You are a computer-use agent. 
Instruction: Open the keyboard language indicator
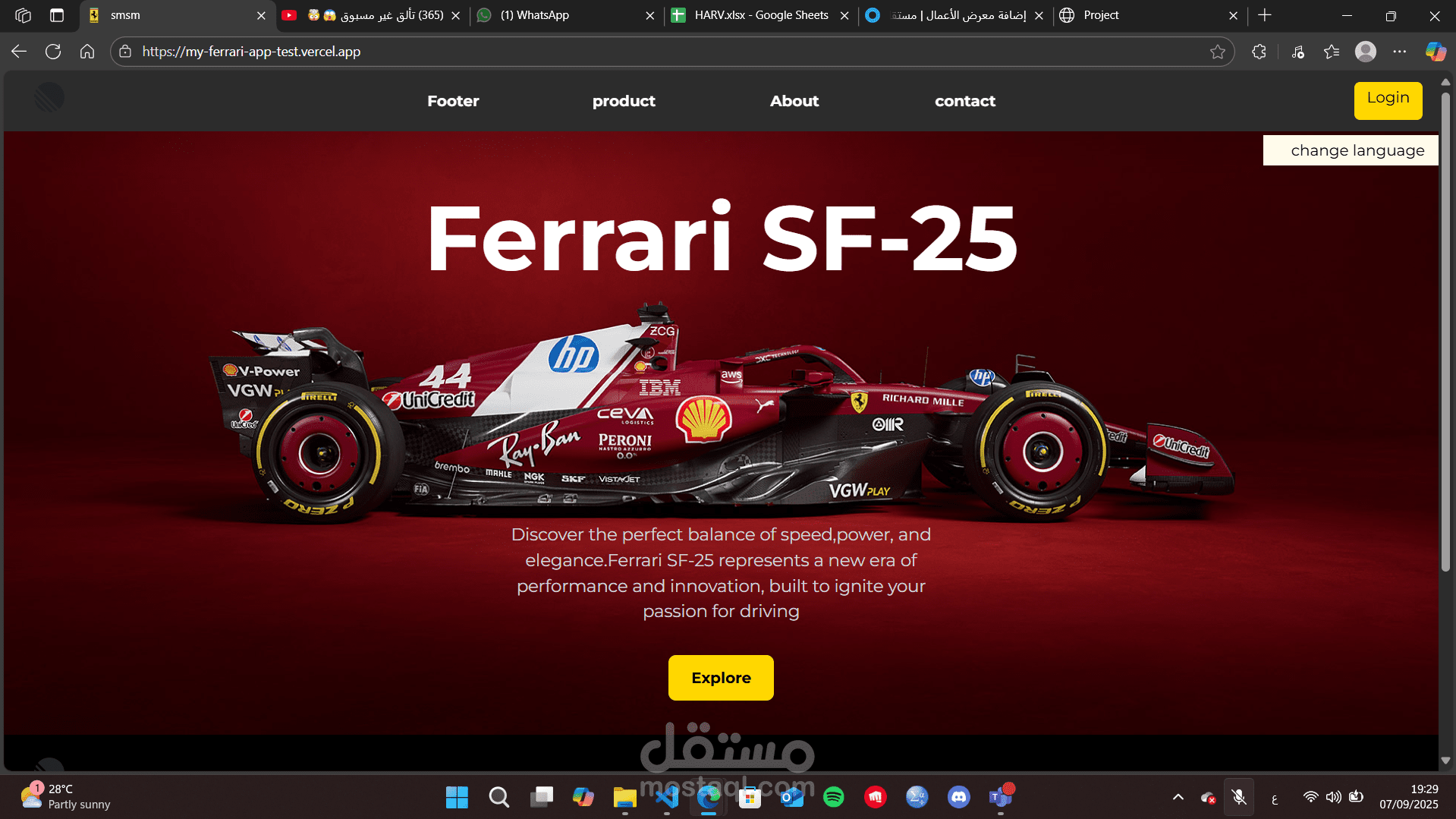(1275, 797)
